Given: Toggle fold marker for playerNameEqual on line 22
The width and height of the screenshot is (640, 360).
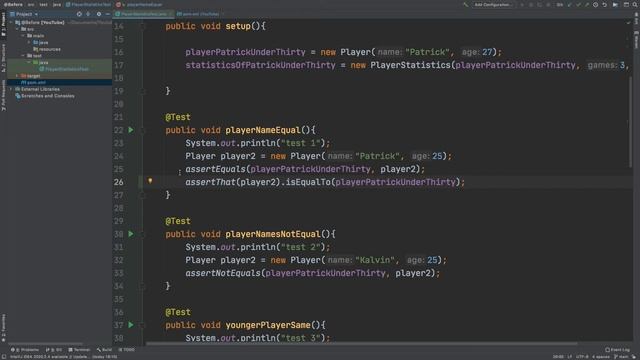Looking at the screenshot, I should click(x=143, y=130).
